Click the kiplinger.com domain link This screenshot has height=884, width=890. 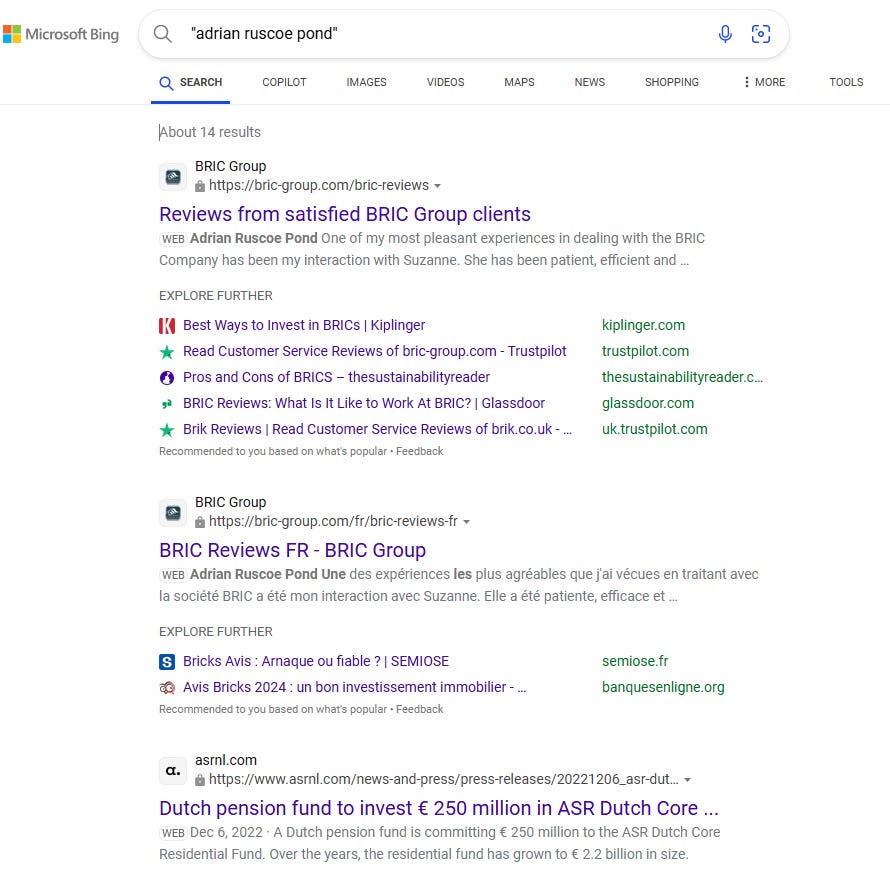tap(643, 325)
